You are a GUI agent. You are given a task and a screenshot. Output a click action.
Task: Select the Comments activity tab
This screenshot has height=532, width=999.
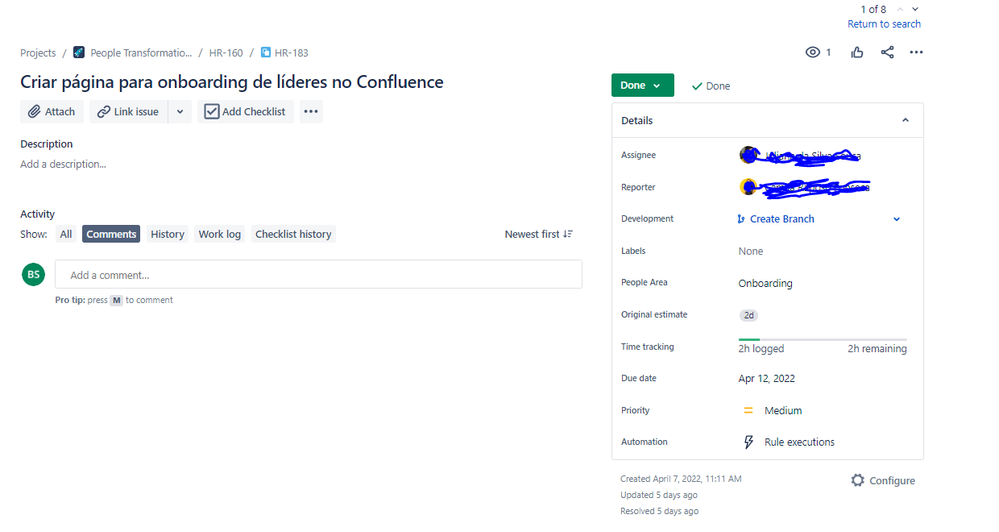click(111, 234)
